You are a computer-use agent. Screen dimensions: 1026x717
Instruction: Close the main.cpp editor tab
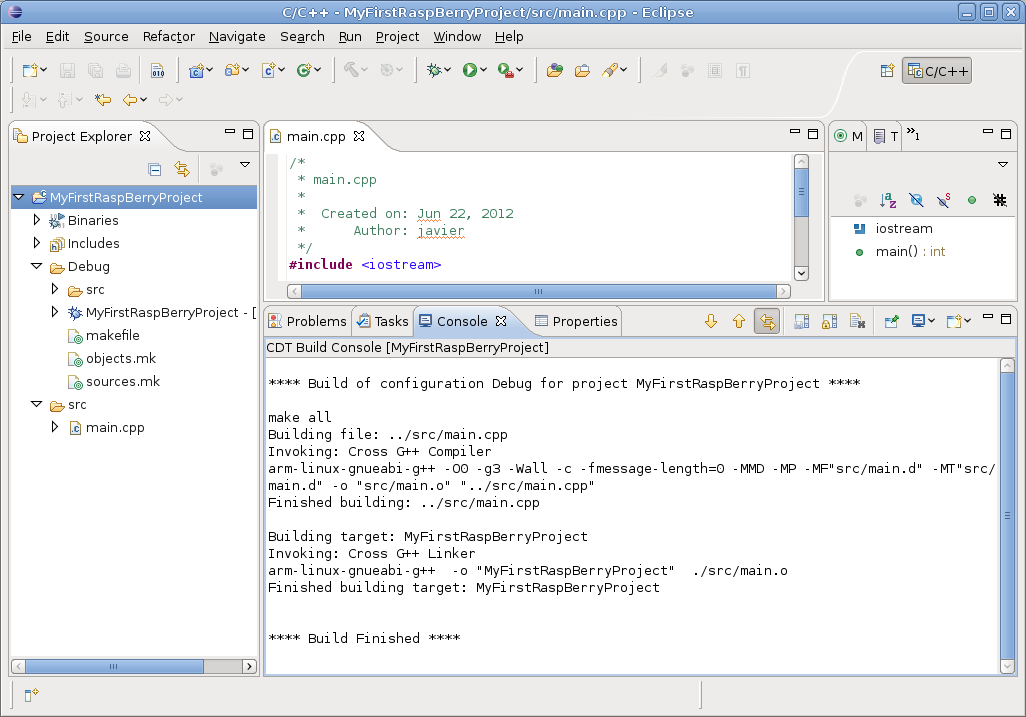pyautogui.click(x=359, y=136)
